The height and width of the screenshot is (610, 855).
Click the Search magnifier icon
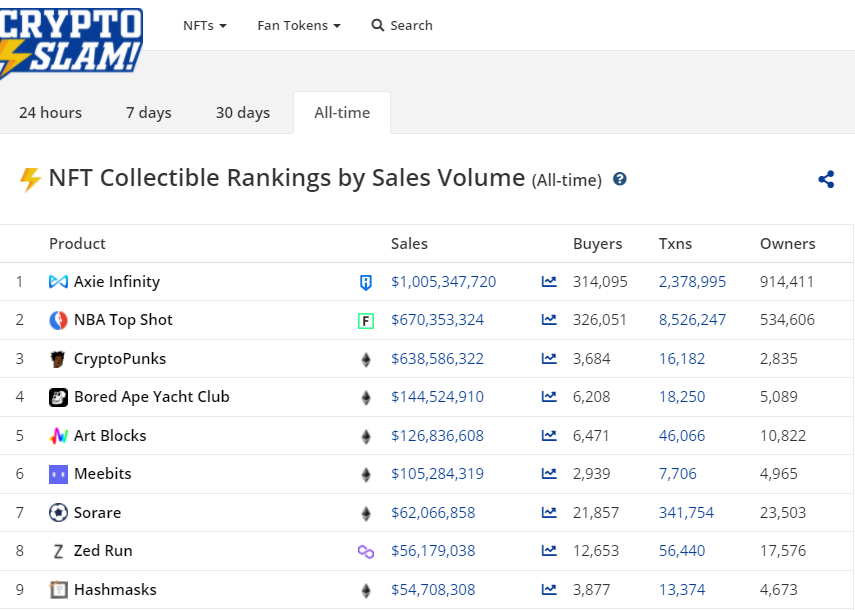click(x=377, y=25)
